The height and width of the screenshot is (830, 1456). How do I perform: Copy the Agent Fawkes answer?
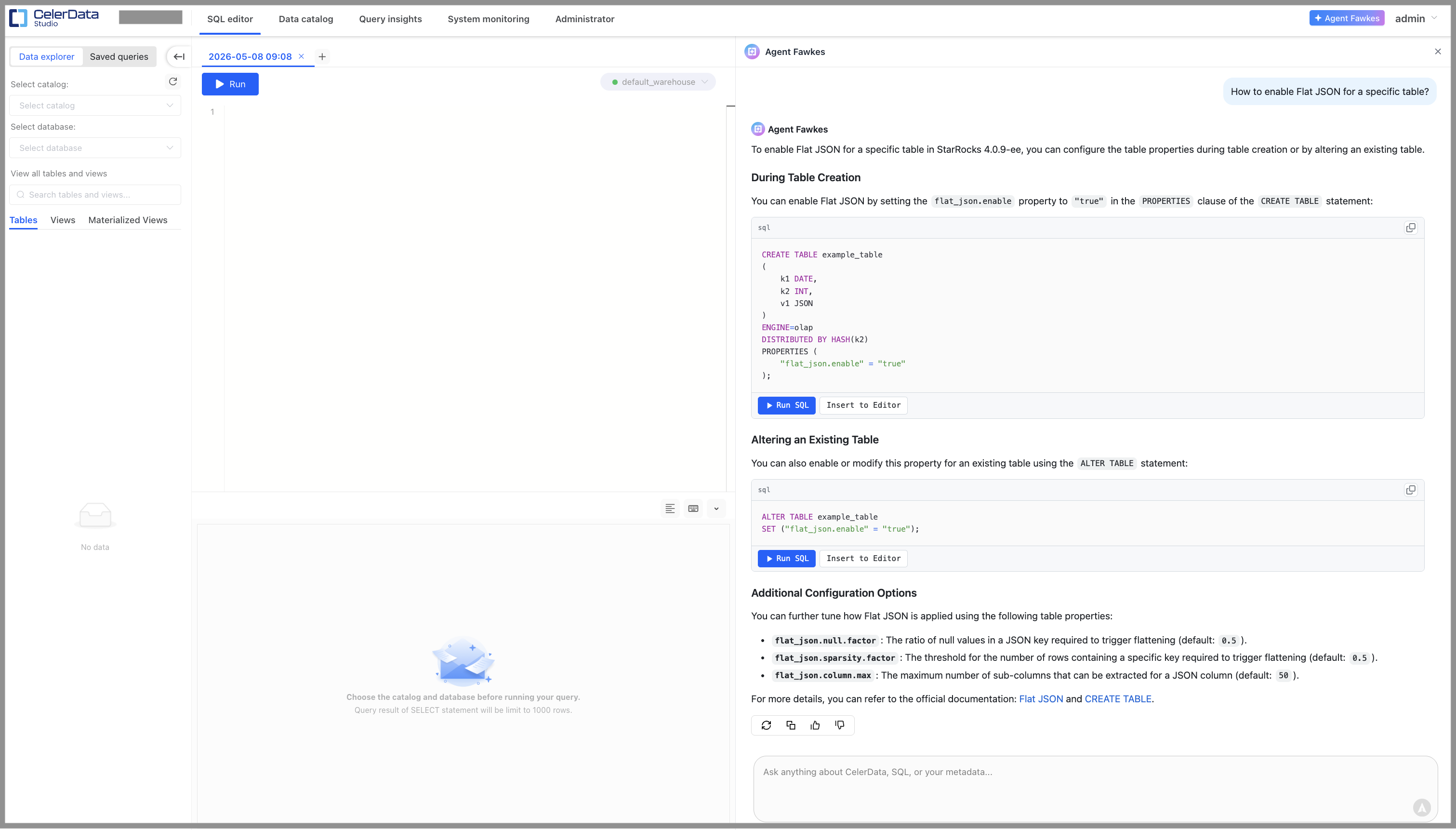point(791,726)
